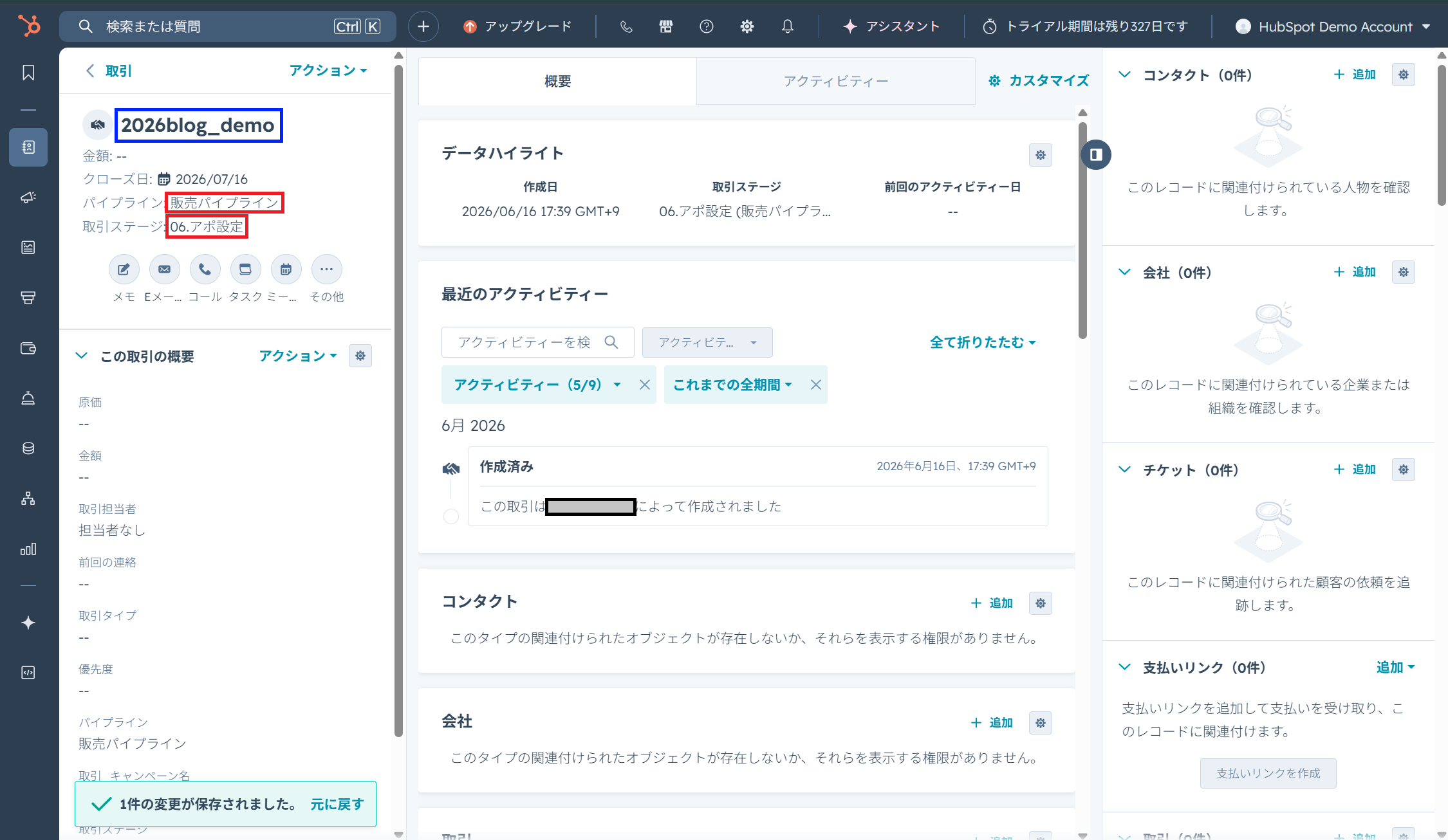Open HubSpot Demo Account menu

1332,26
